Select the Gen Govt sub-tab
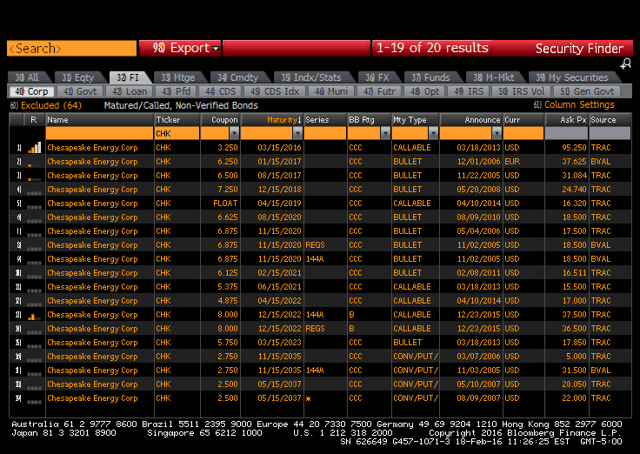Viewport: 640px width, 454px height. pos(587,91)
